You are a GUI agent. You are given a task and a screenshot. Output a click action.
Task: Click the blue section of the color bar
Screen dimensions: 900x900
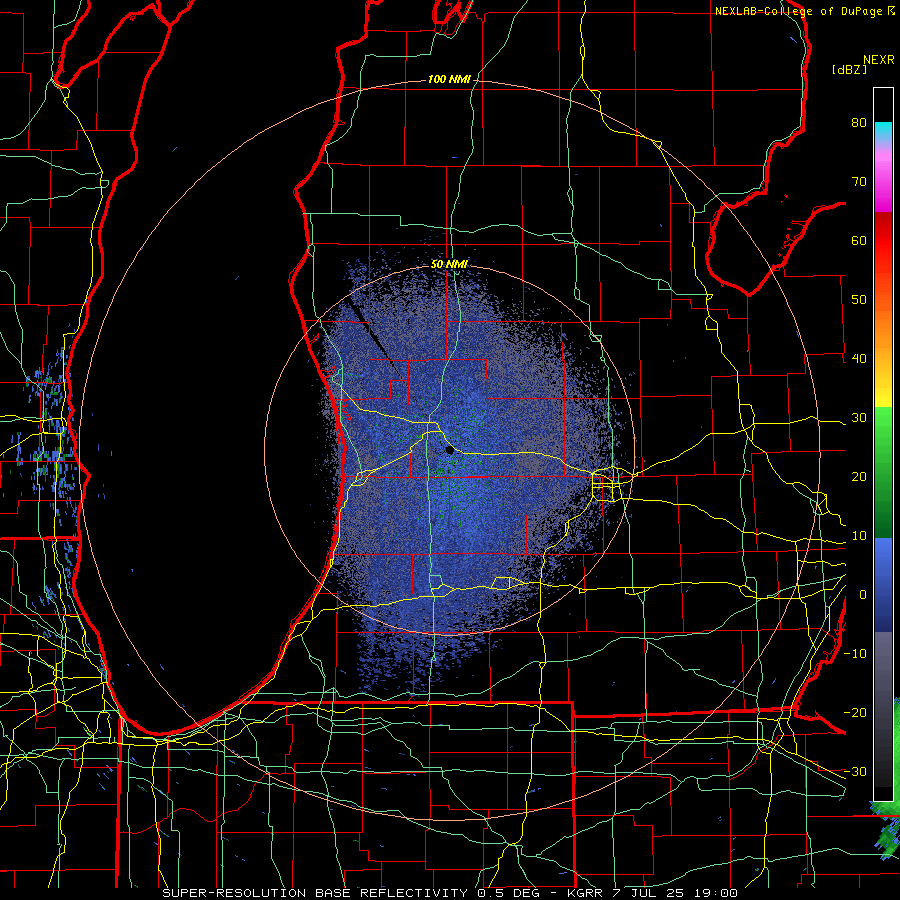tap(883, 585)
